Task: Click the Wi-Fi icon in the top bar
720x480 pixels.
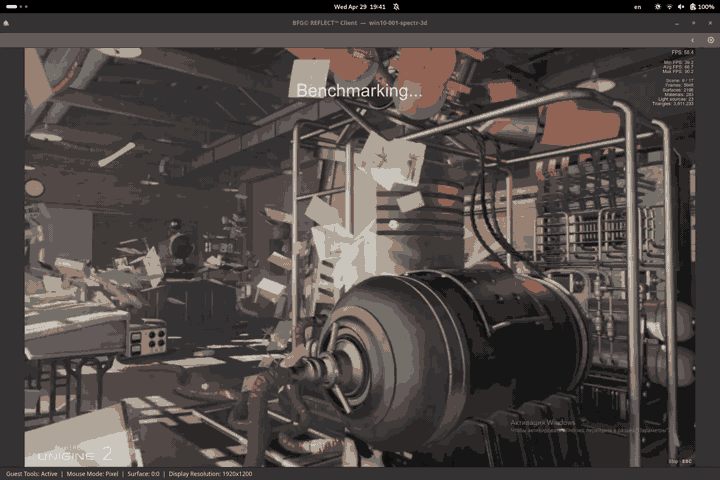Action: click(669, 7)
